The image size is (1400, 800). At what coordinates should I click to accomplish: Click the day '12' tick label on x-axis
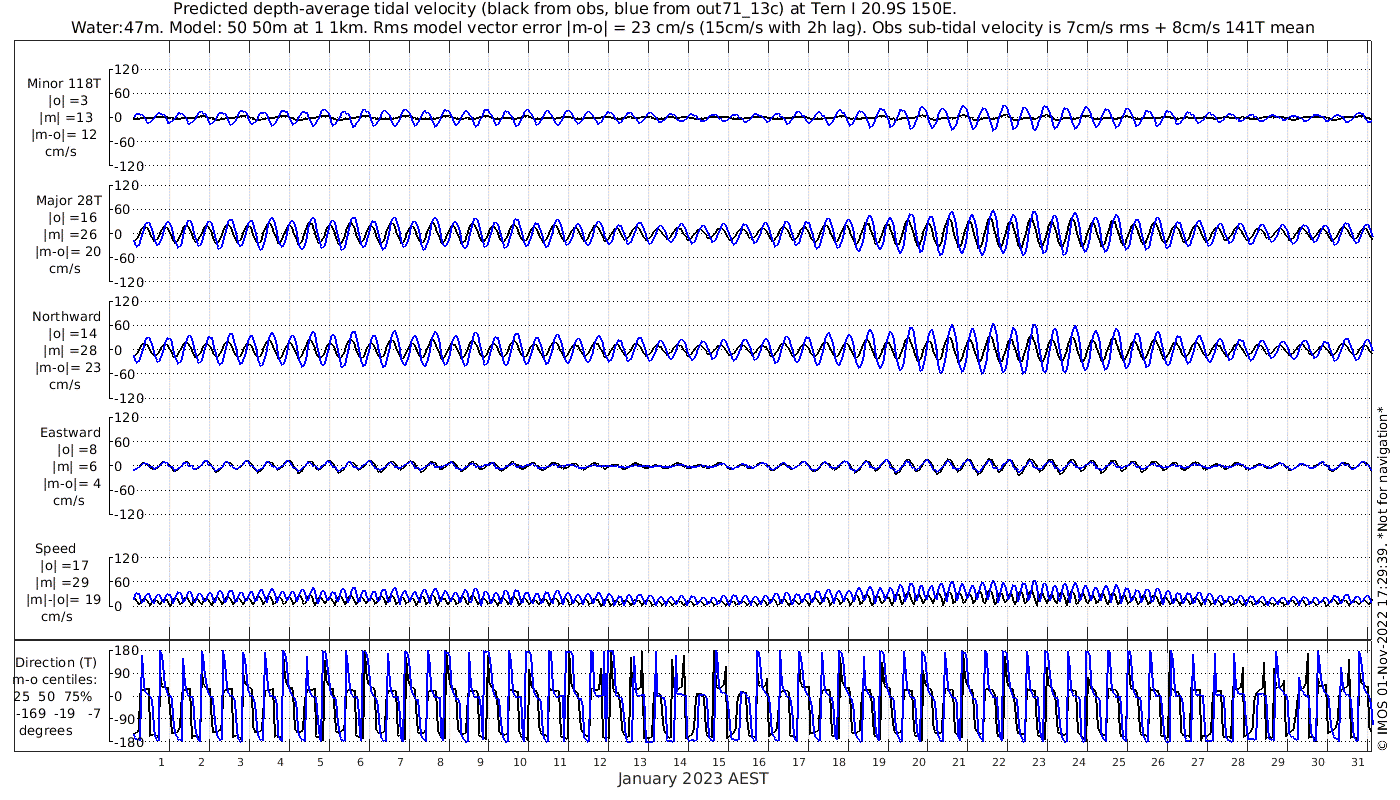(x=599, y=762)
